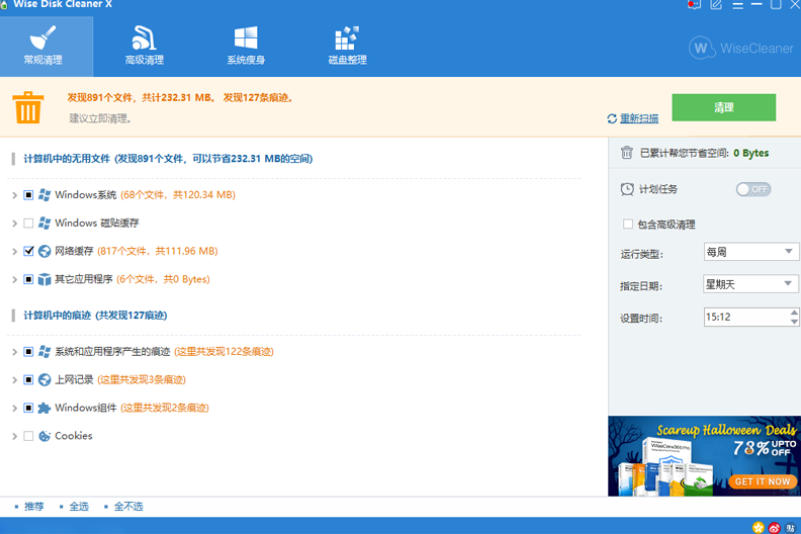Image resolution: width=801 pixels, height=534 pixels.
Task: Open the 指定日期 星期天 dropdown
Action: (750, 284)
